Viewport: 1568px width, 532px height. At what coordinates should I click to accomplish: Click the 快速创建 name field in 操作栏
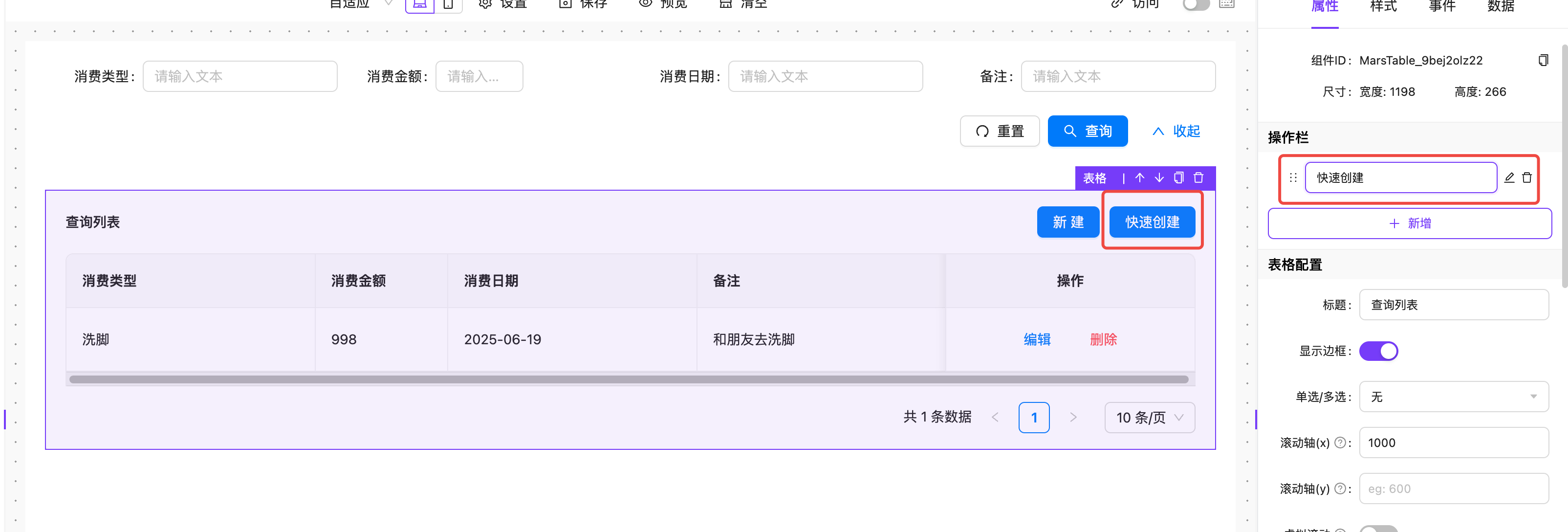[1401, 177]
